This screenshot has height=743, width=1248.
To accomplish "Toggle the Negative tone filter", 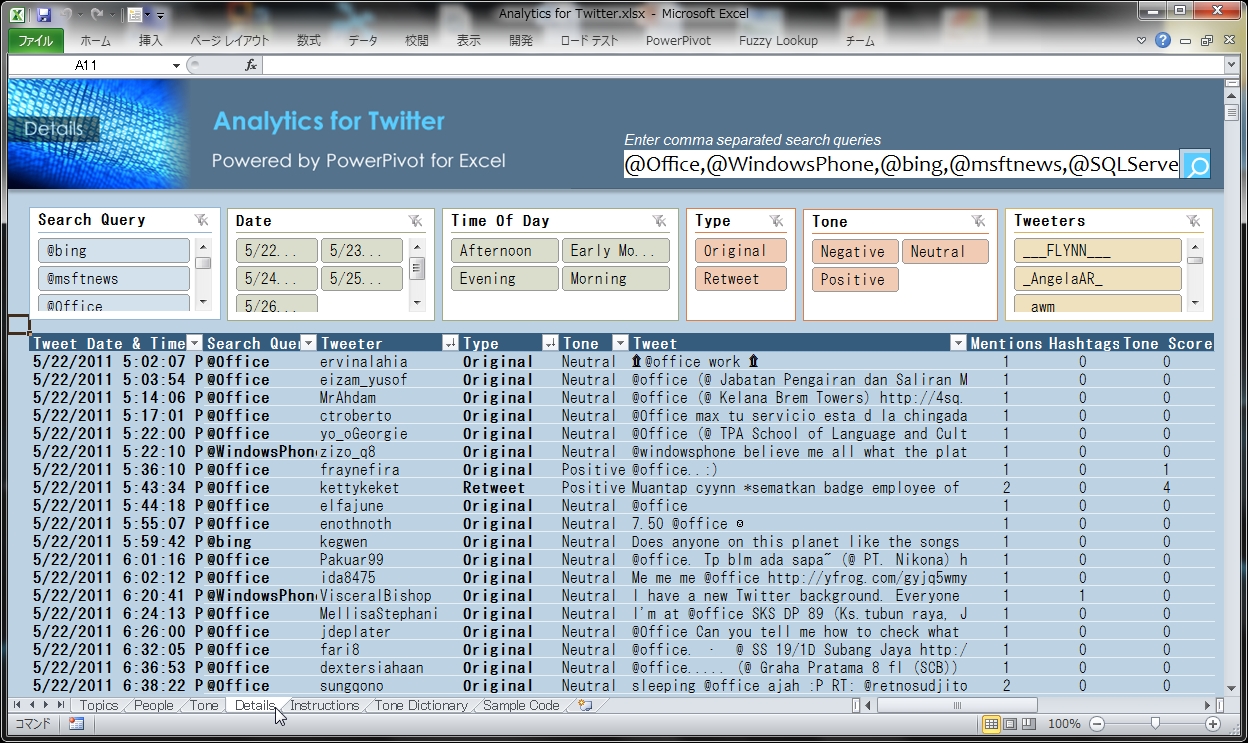I will pyautogui.click(x=854, y=251).
